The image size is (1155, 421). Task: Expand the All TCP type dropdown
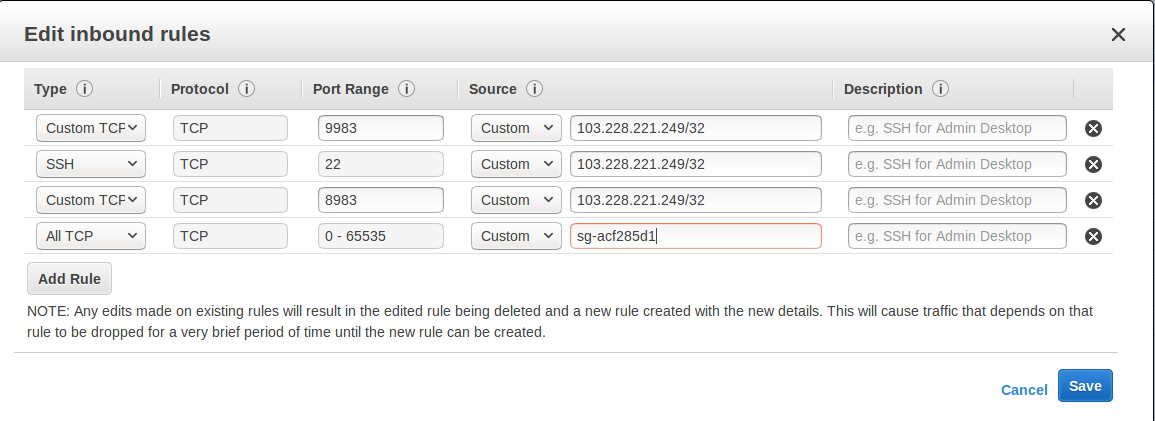(x=91, y=236)
